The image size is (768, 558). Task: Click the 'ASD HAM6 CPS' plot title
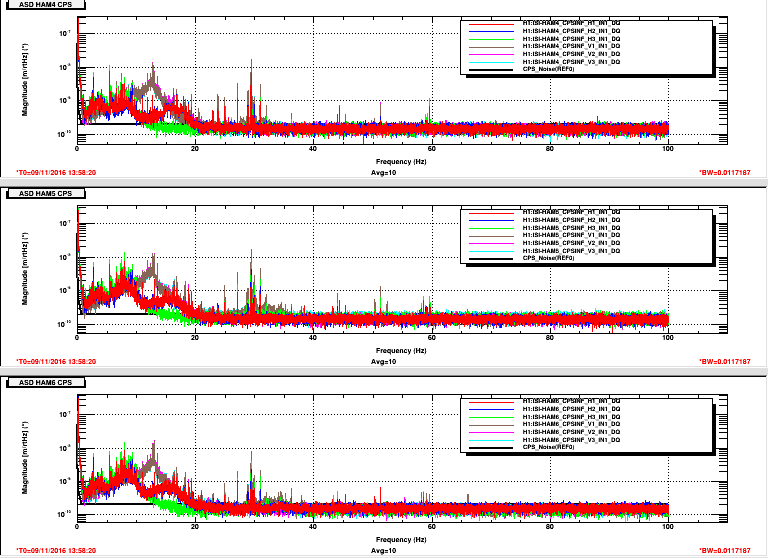click(45, 383)
